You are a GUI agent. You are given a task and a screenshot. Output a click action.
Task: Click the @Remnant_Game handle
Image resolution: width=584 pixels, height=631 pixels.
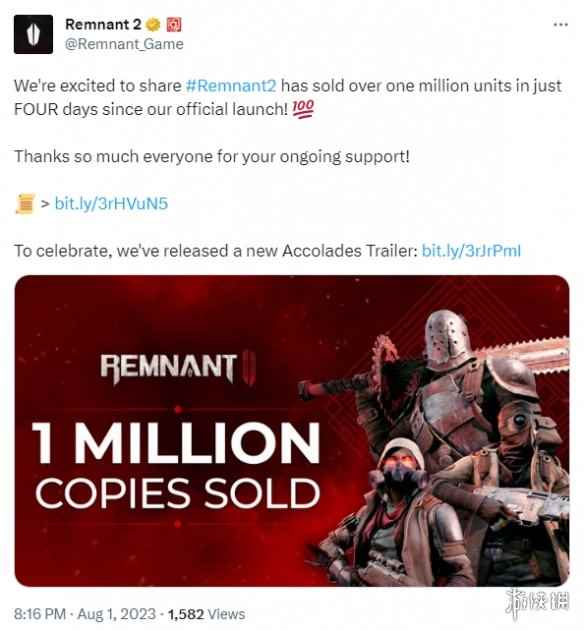pos(124,44)
